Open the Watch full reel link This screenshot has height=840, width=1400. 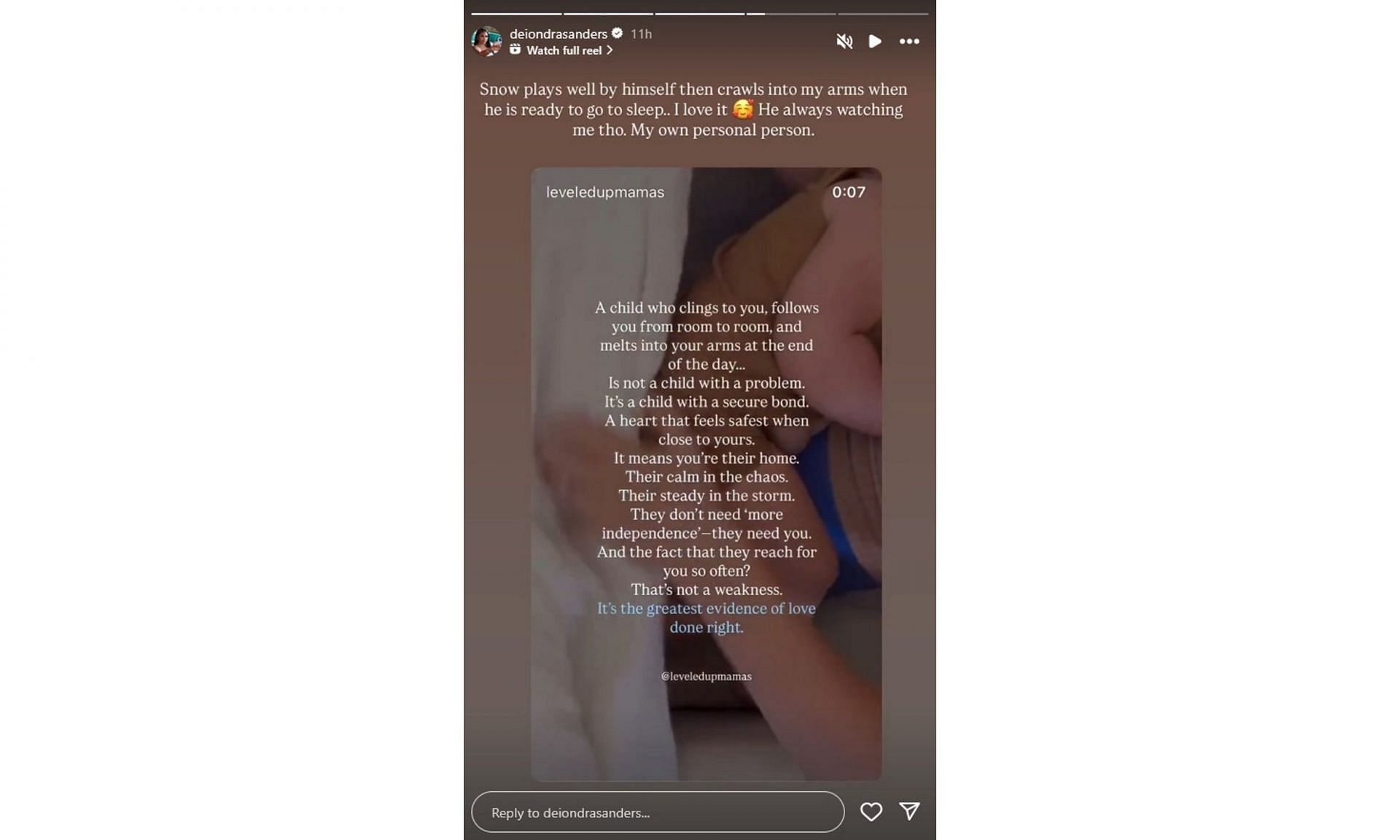pyautogui.click(x=564, y=50)
